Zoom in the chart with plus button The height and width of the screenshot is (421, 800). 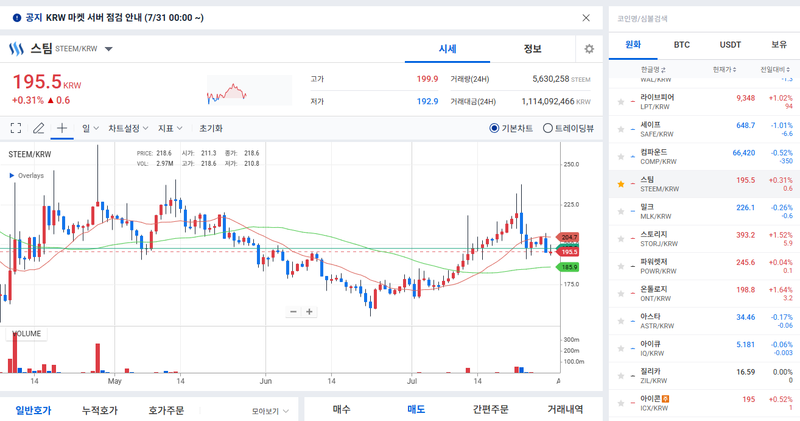coord(309,312)
